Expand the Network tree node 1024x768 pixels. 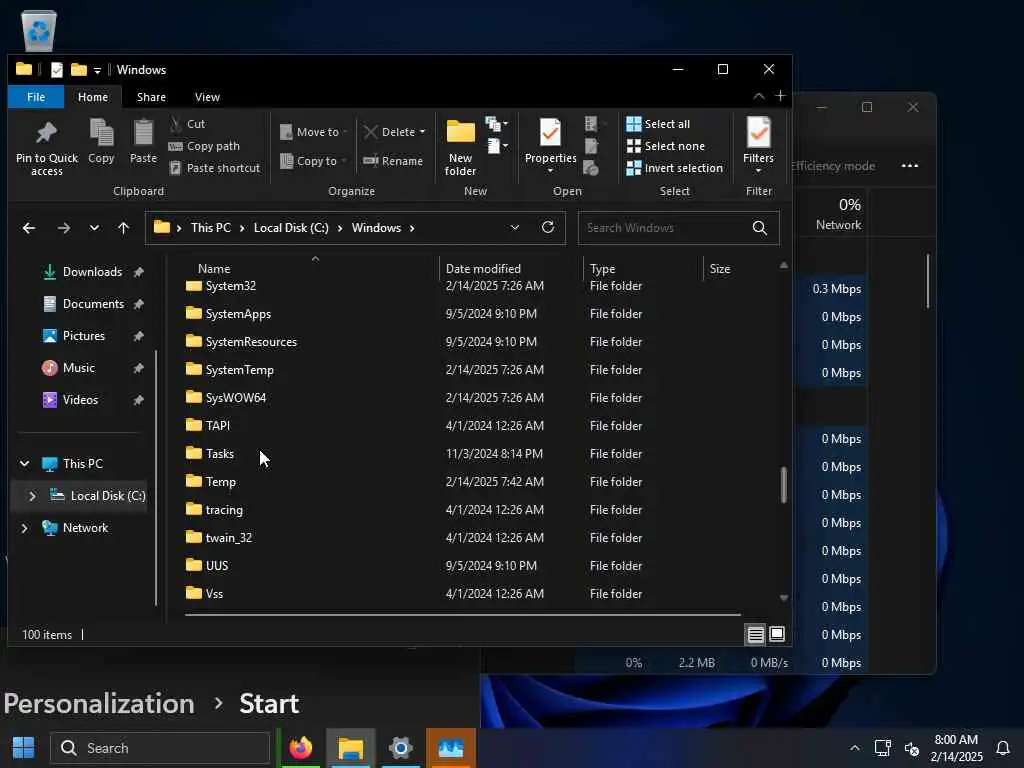point(25,528)
